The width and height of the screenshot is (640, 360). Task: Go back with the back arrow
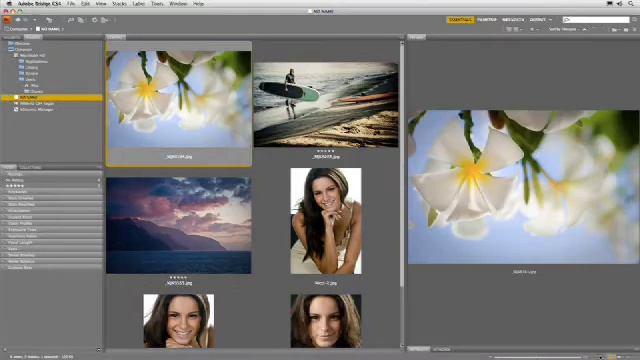(18, 20)
